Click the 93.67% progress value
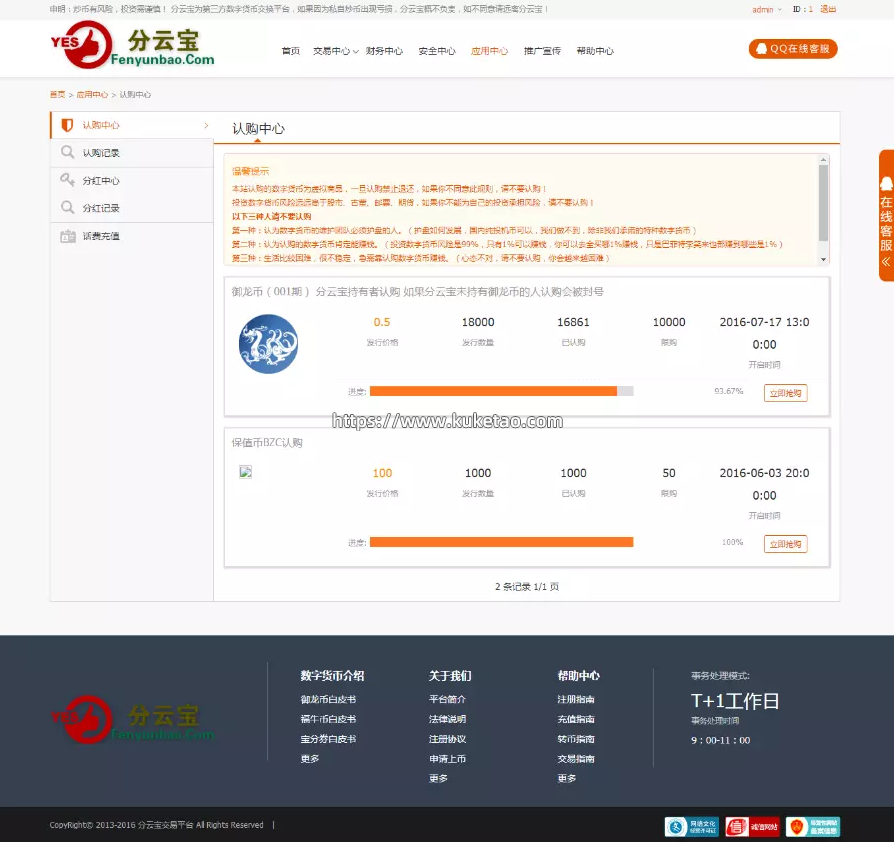This screenshot has width=894, height=842. (729, 391)
